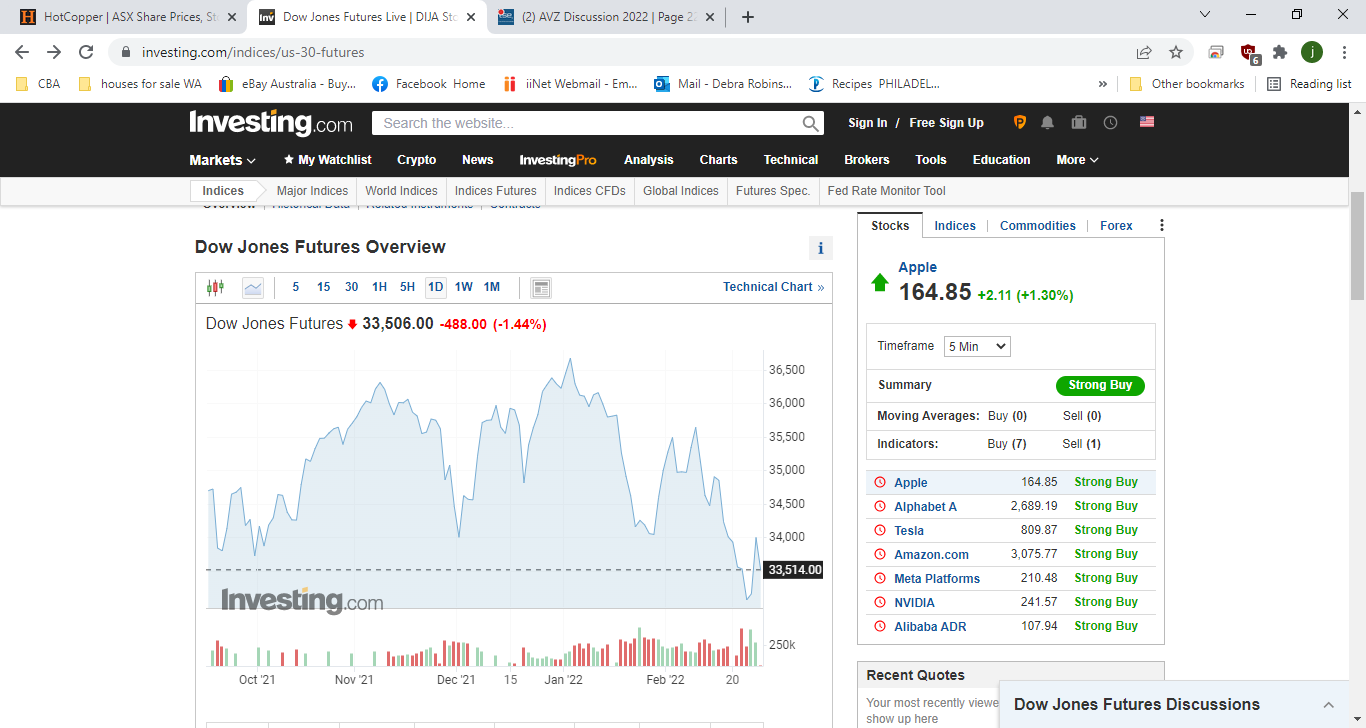The image size is (1366, 728).
Task: Open the Dow Jones Futures info icon
Action: click(x=820, y=249)
